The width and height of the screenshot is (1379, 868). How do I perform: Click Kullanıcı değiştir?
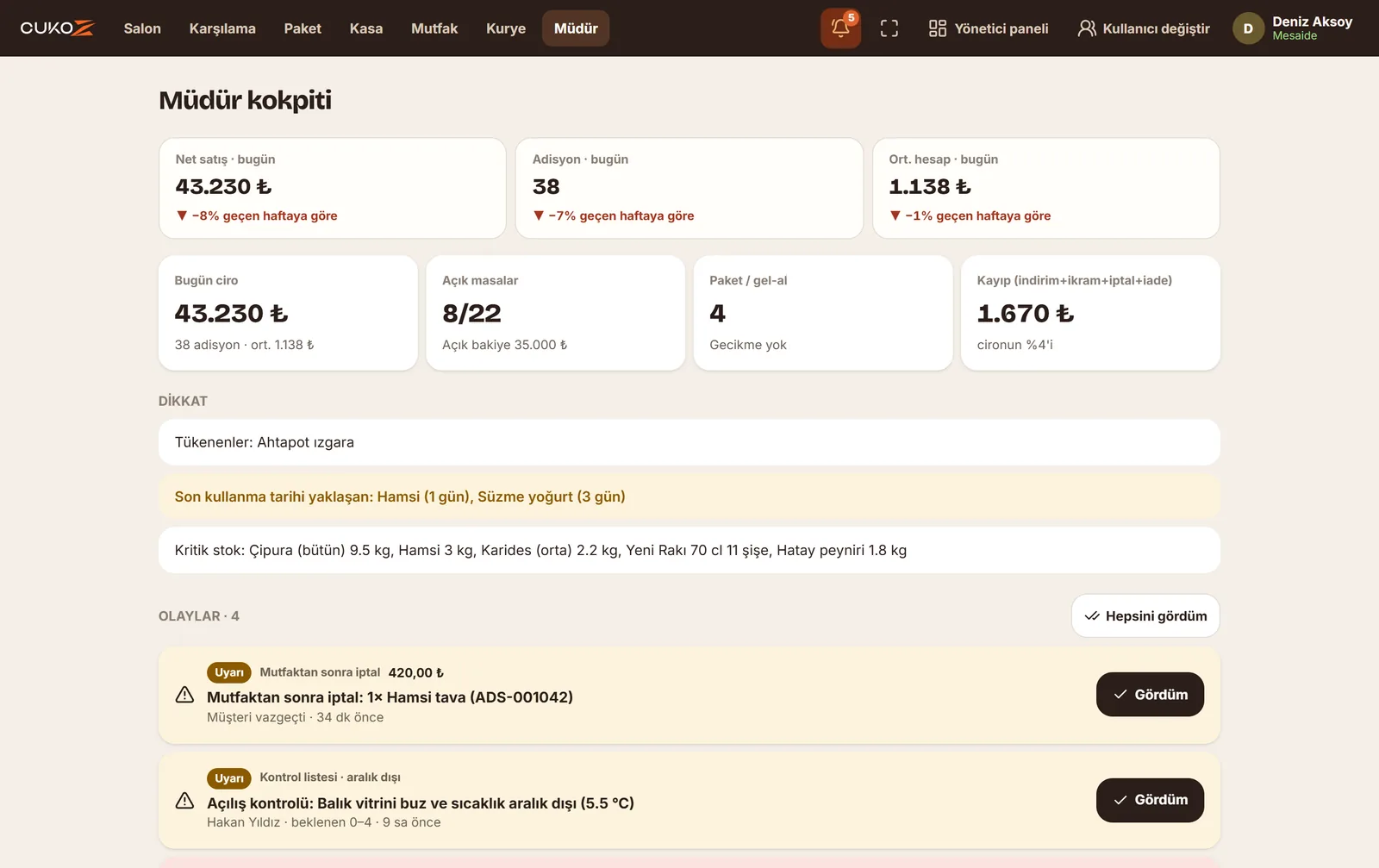[1144, 28]
